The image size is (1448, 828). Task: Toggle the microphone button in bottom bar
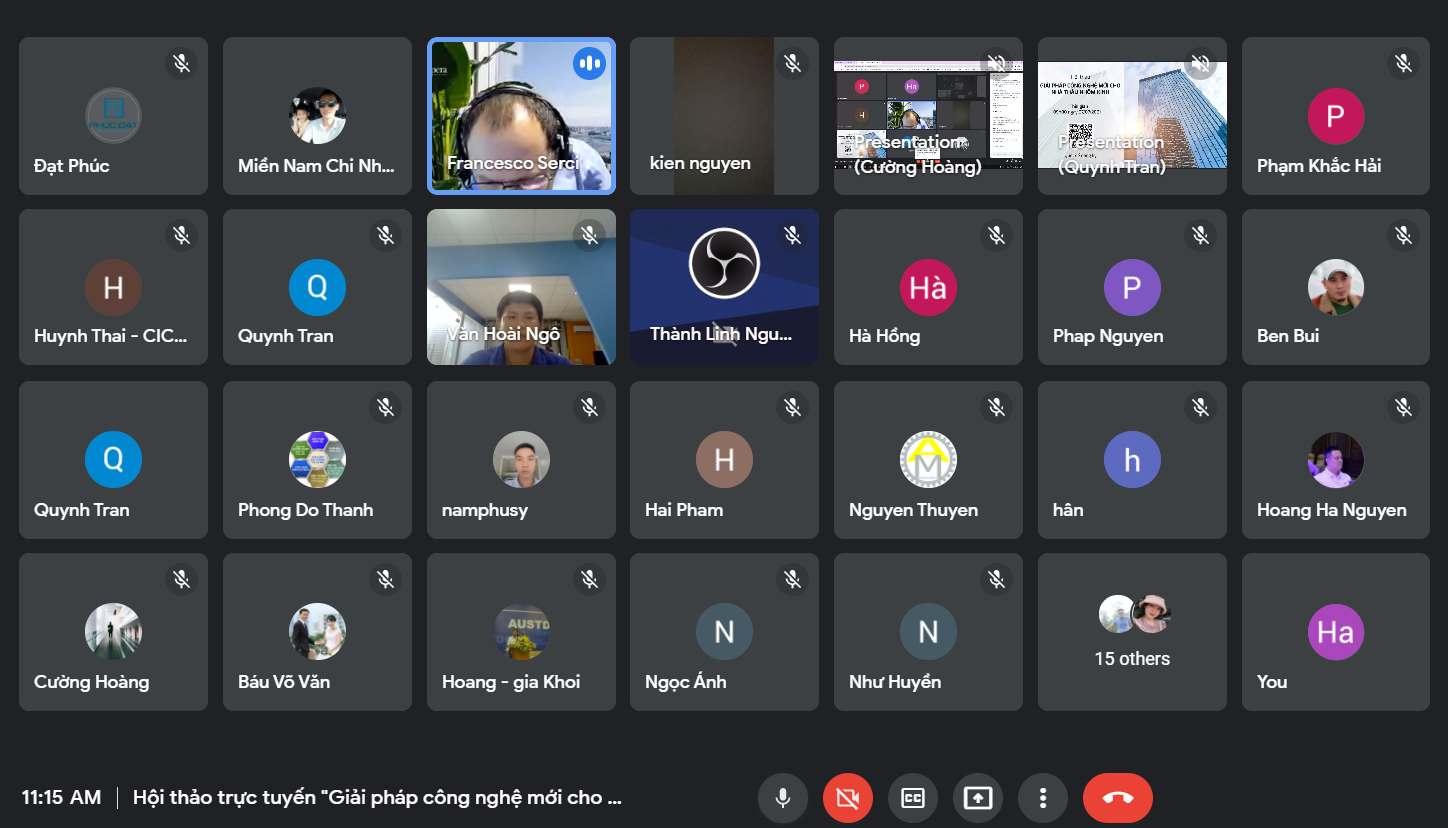pyautogui.click(x=783, y=798)
